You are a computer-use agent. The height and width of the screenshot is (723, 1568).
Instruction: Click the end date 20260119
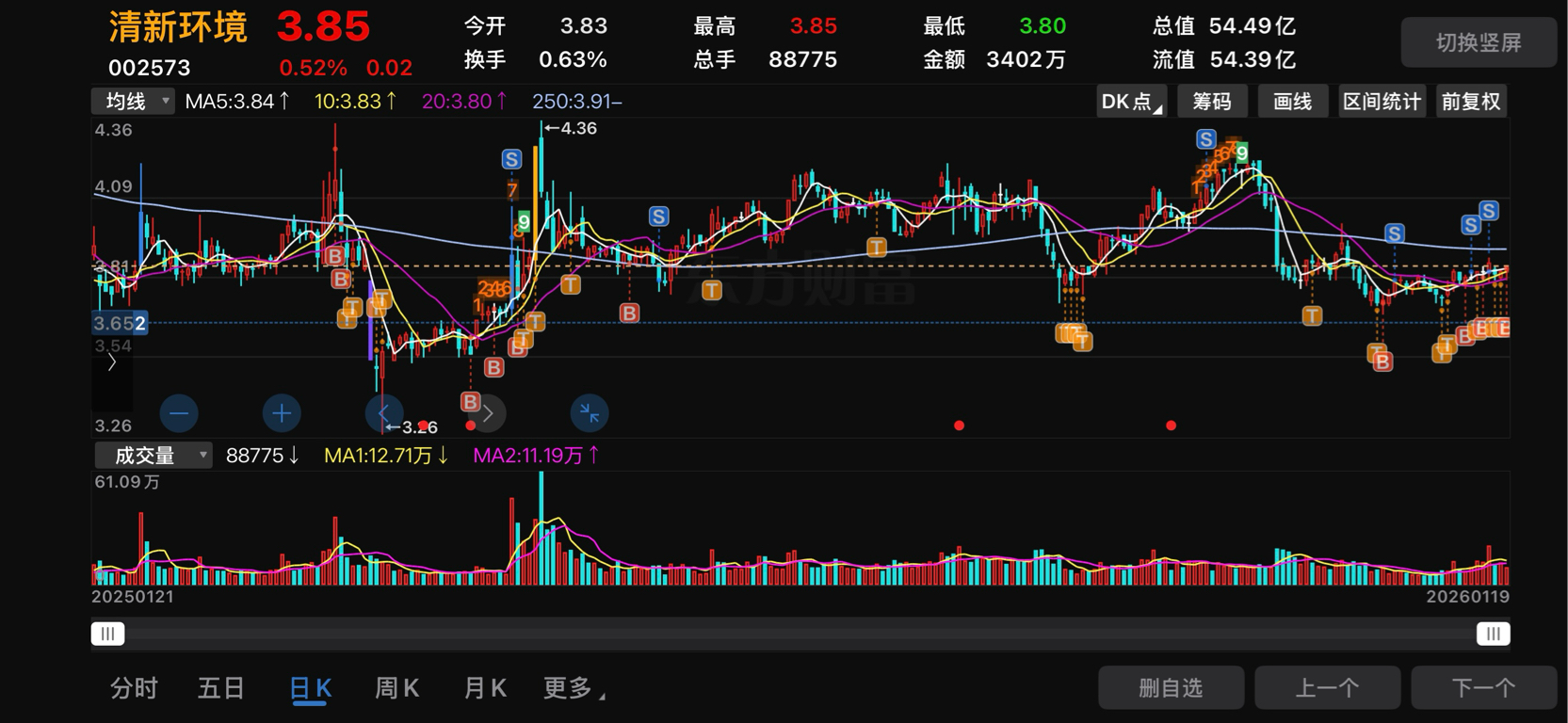(x=1467, y=597)
